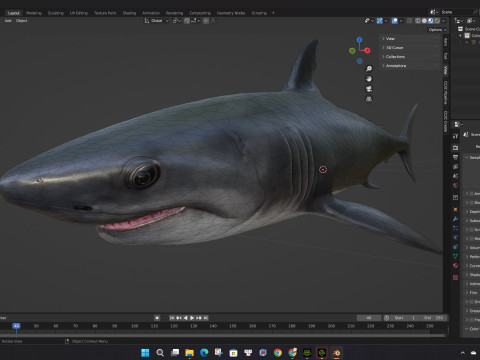Open the viewport shading options dropdown arrow

443,21
